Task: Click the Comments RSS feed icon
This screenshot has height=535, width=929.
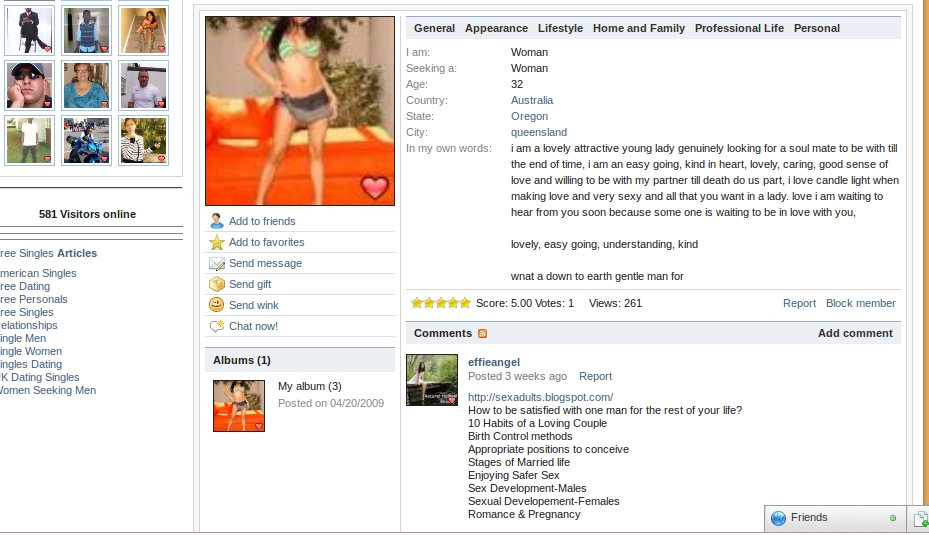Action: pyautogui.click(x=482, y=334)
